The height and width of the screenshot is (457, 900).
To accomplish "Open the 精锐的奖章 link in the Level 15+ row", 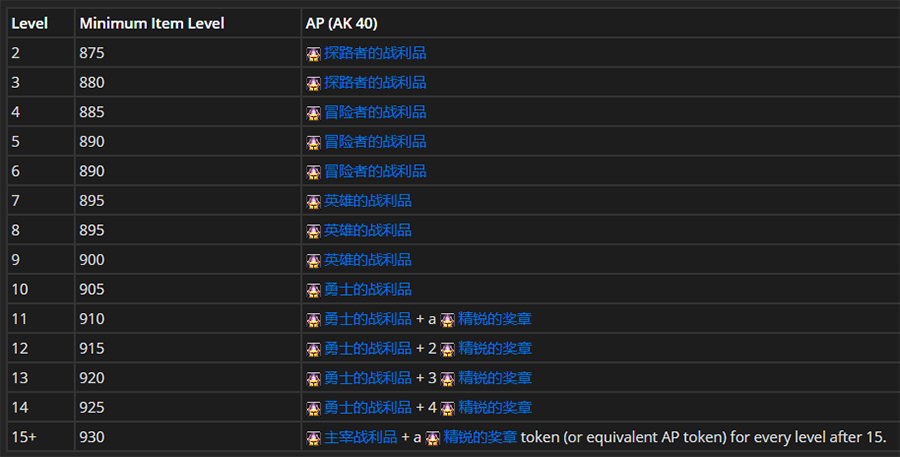I will tap(480, 437).
